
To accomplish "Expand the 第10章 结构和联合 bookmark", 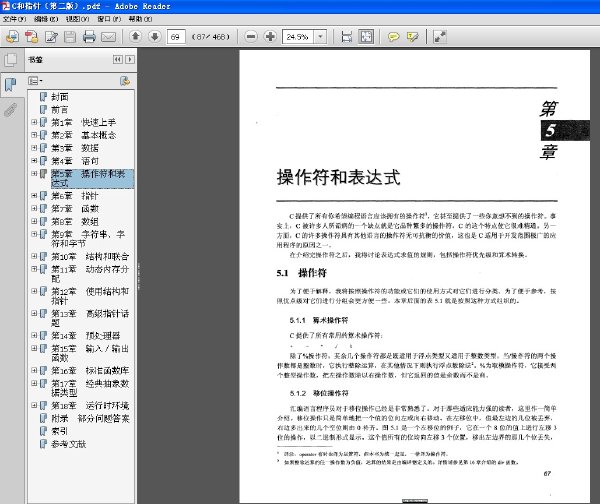I will coord(34,256).
